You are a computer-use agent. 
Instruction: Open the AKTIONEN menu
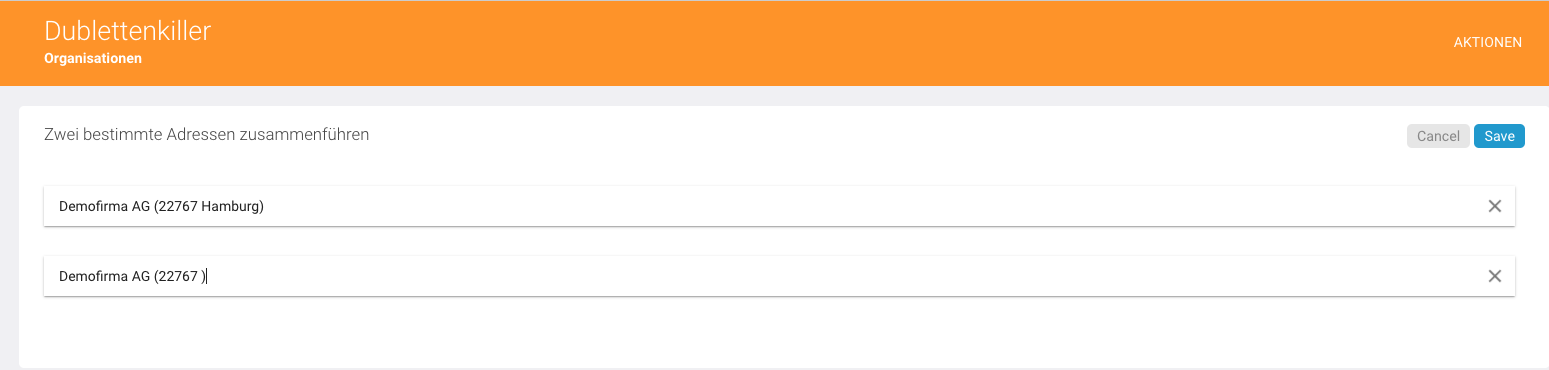pos(1487,42)
